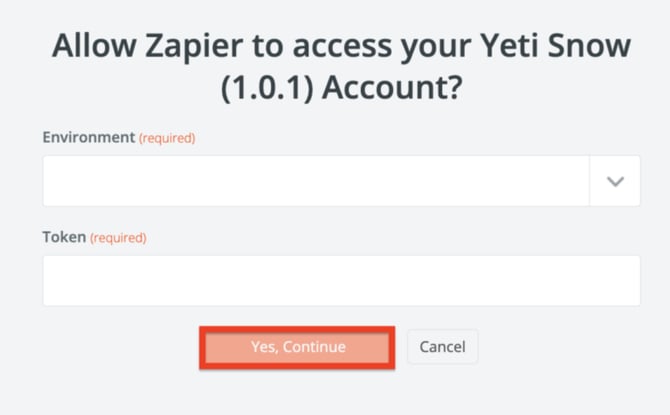Place cursor in the Token box
Screen dimensions: 670x415
(341, 280)
